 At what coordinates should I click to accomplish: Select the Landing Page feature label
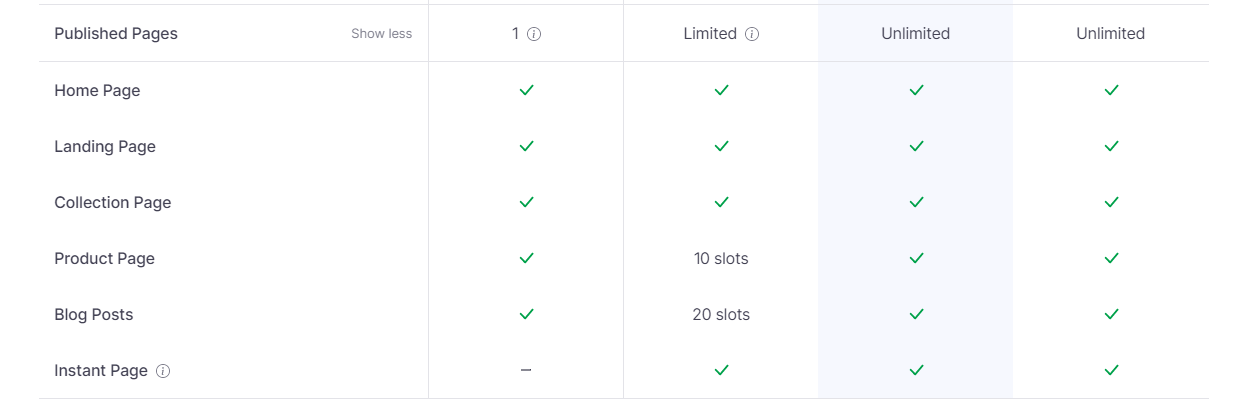pos(105,146)
